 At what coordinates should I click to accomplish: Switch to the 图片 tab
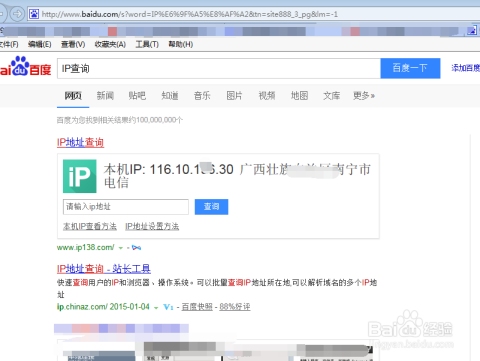(234, 96)
